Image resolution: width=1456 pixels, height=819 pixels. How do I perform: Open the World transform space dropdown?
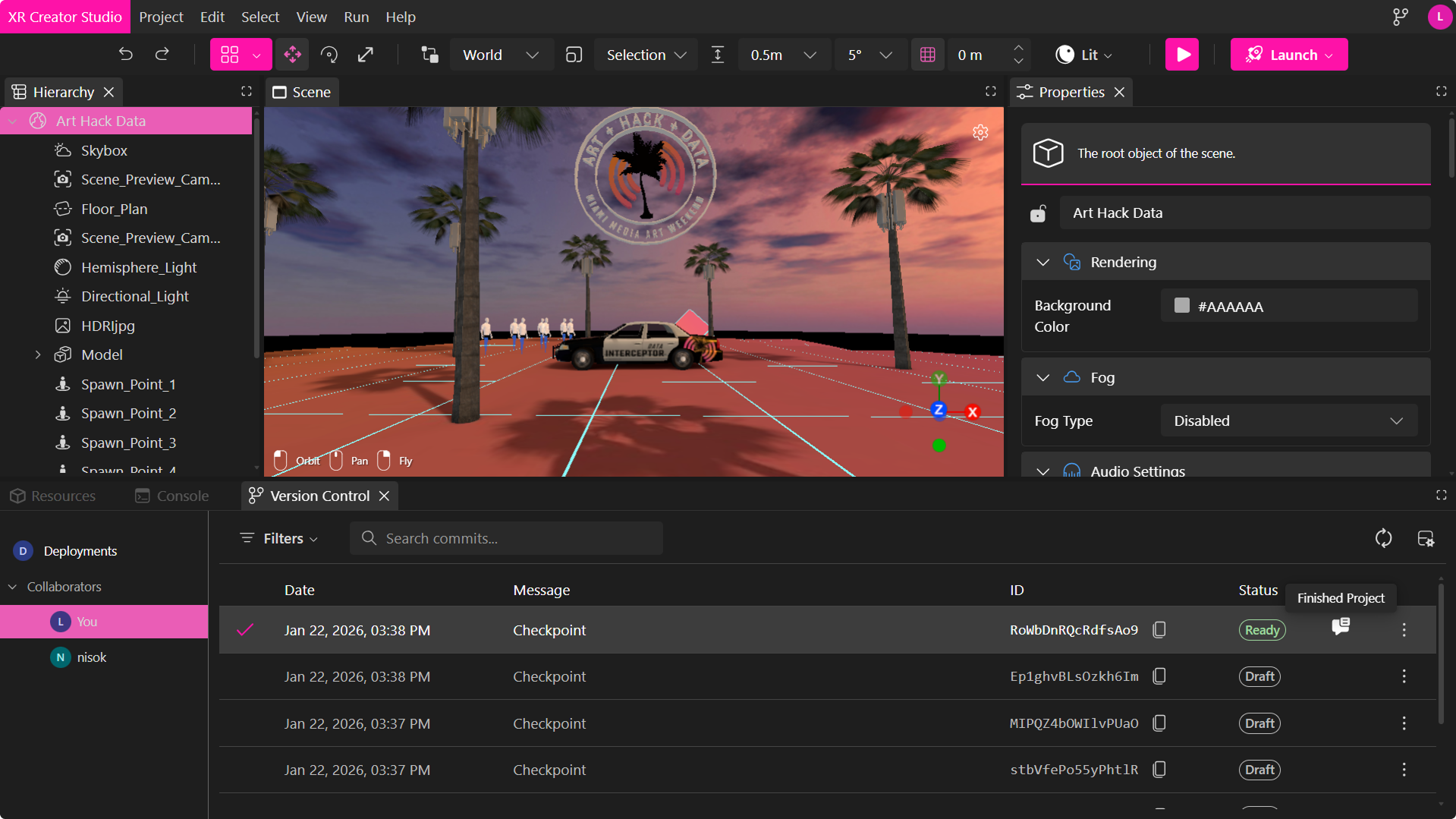click(501, 55)
